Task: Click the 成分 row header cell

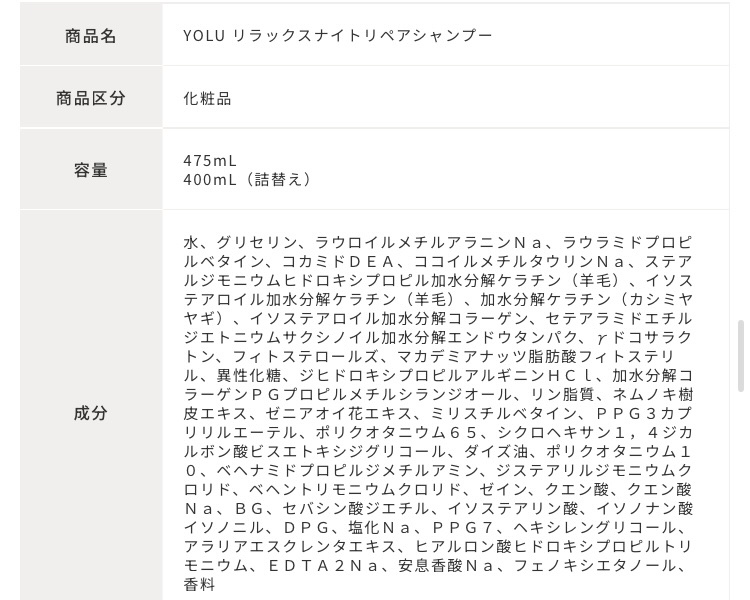Action: [x=91, y=412]
